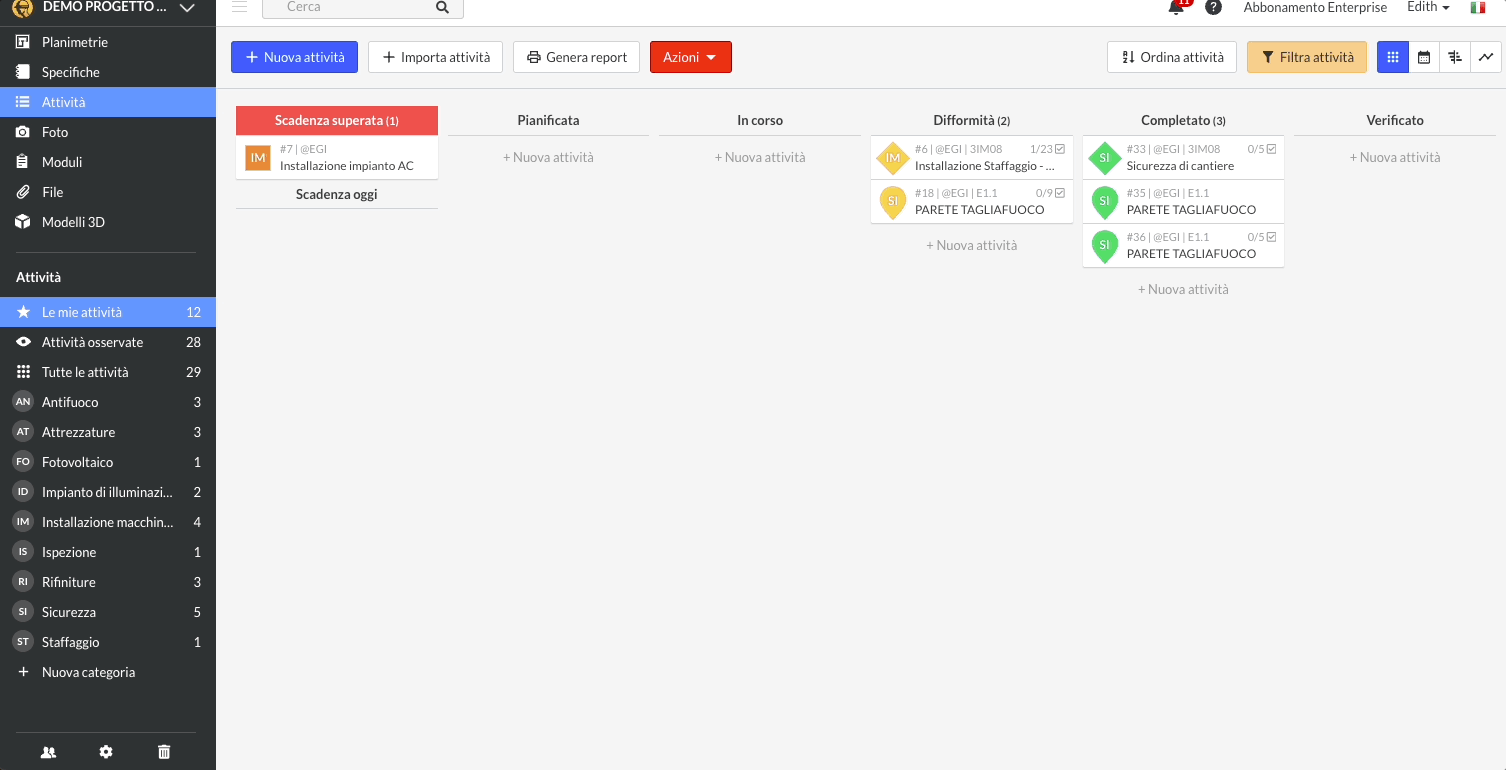Add new activity under Completato column
Image resolution: width=1506 pixels, height=770 pixels.
pos(1183,289)
